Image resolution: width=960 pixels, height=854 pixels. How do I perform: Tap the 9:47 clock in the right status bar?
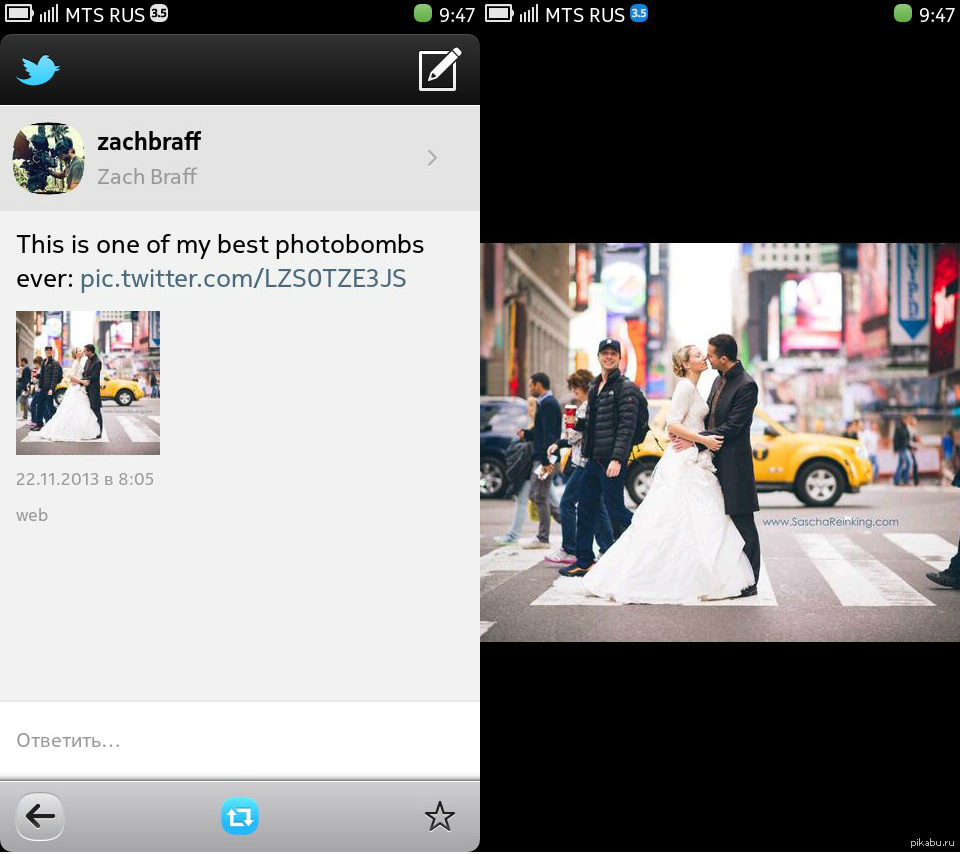tap(937, 14)
